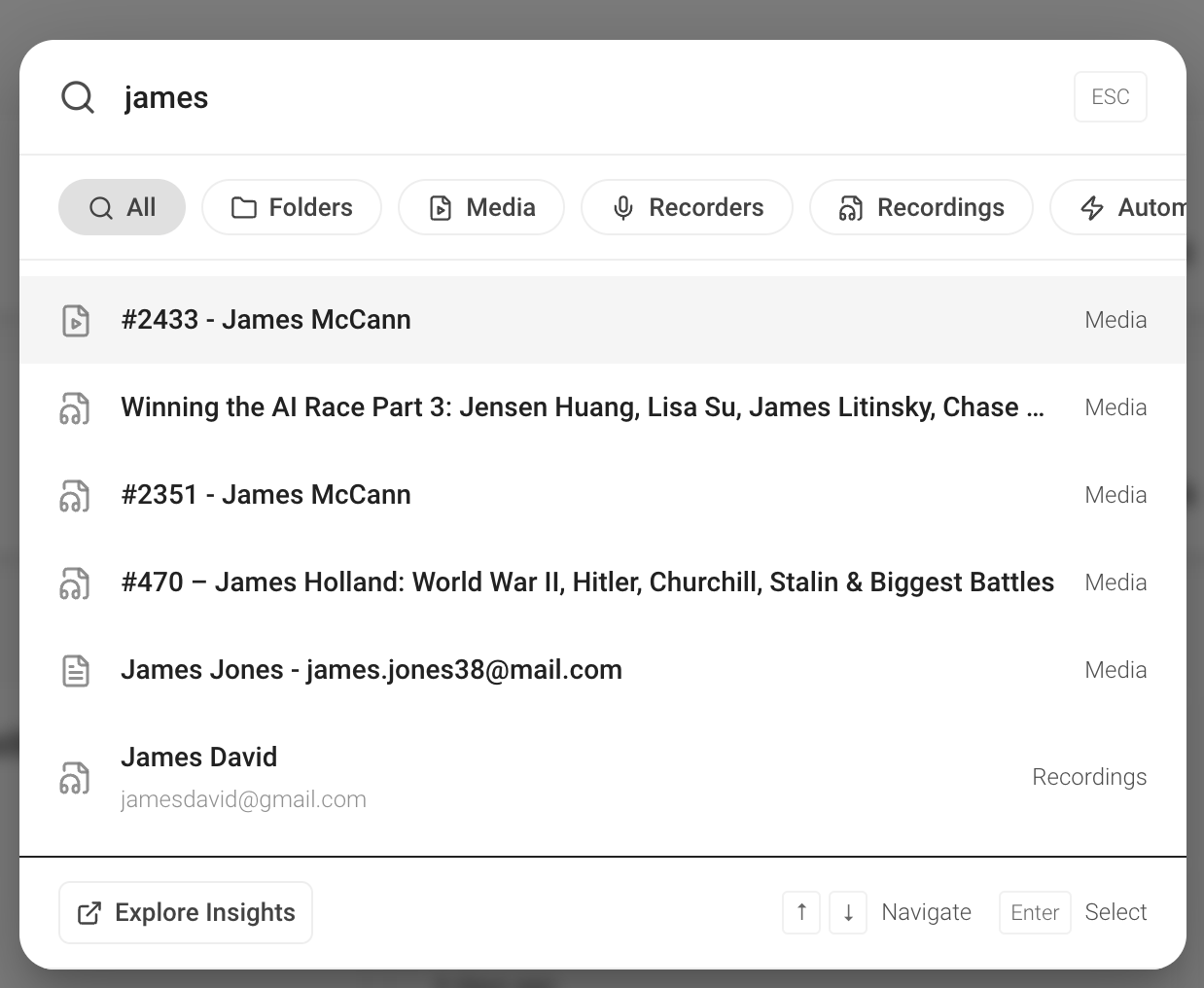Open Explore Insights

pyautogui.click(x=186, y=912)
